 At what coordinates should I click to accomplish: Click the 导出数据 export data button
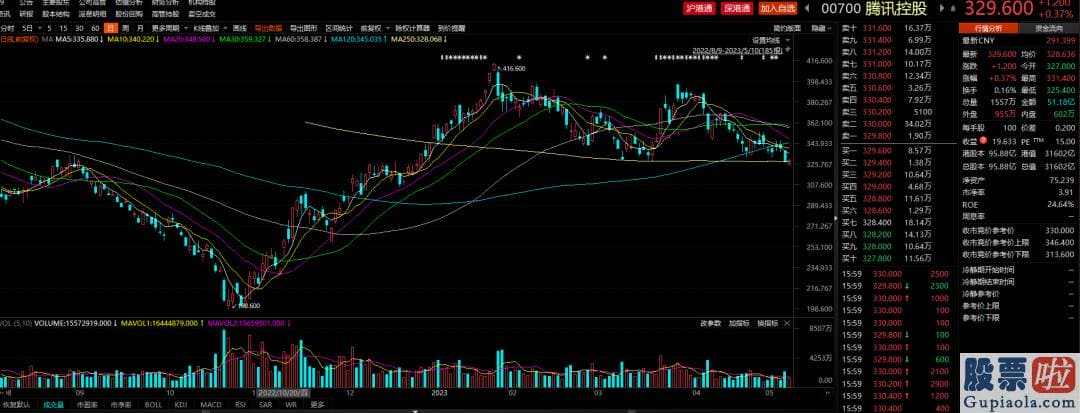tap(268, 29)
